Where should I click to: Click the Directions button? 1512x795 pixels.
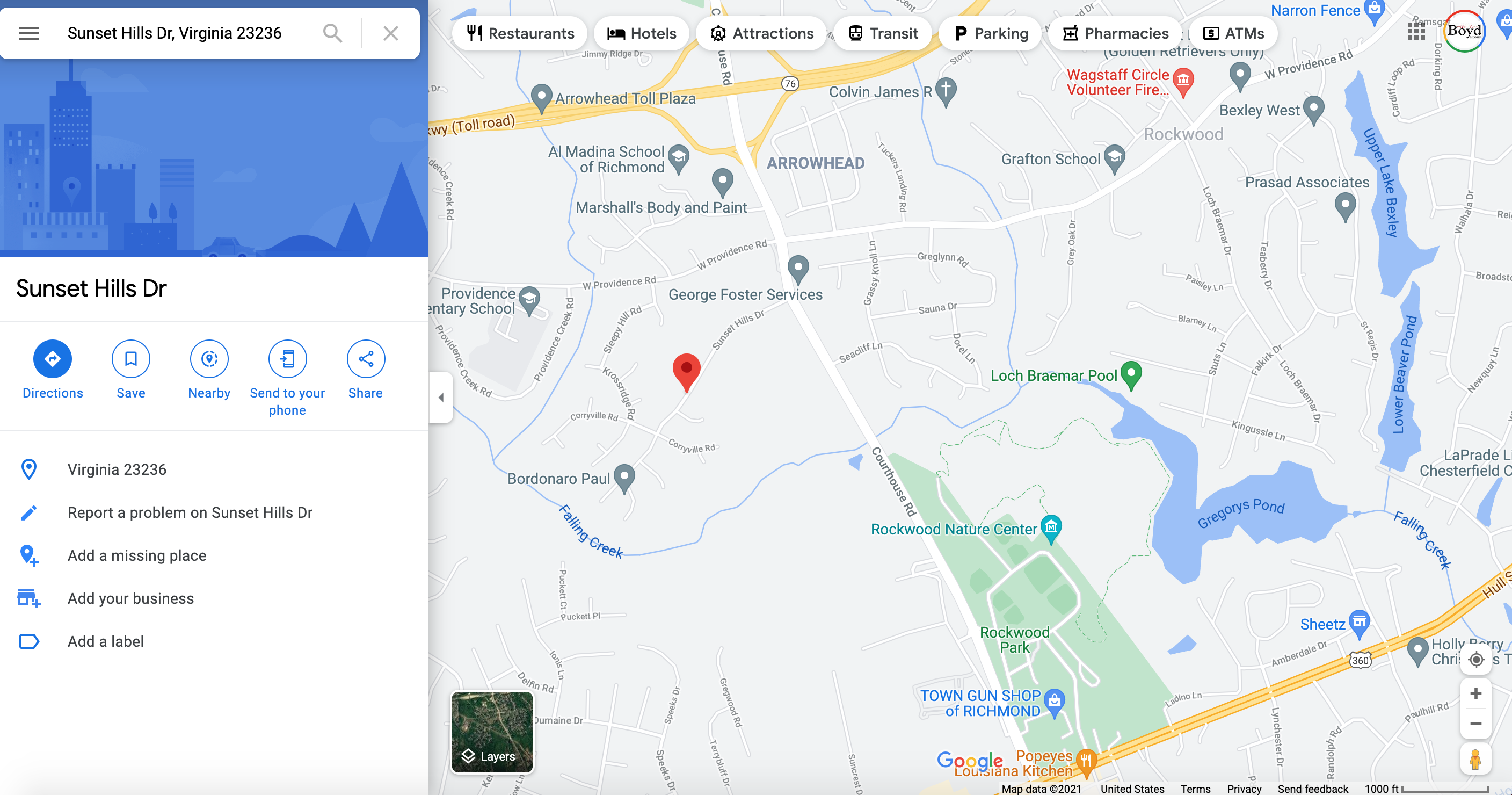53,359
